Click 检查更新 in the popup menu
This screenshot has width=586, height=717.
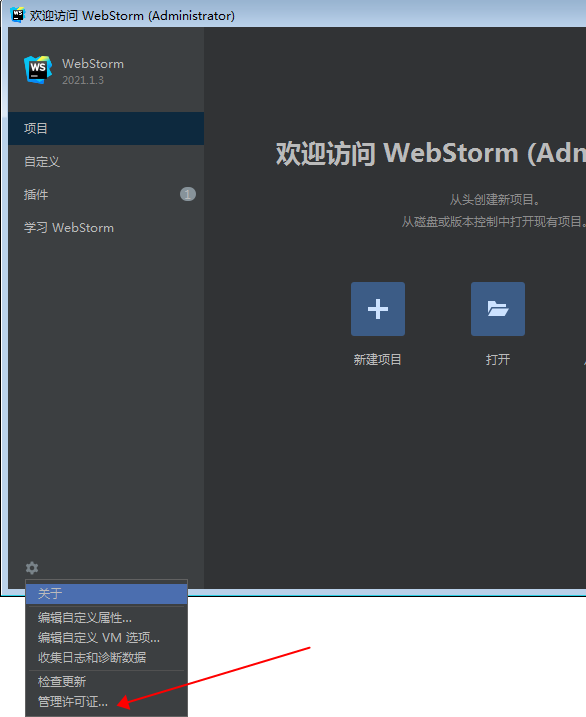click(107, 682)
